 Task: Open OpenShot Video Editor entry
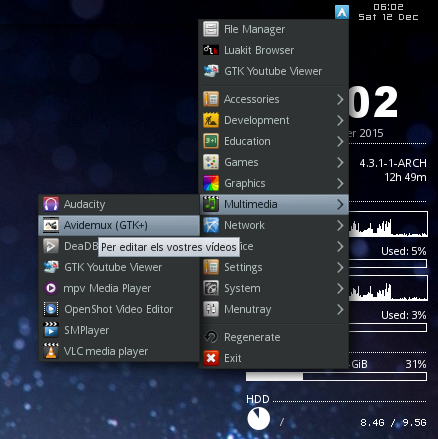point(119,309)
